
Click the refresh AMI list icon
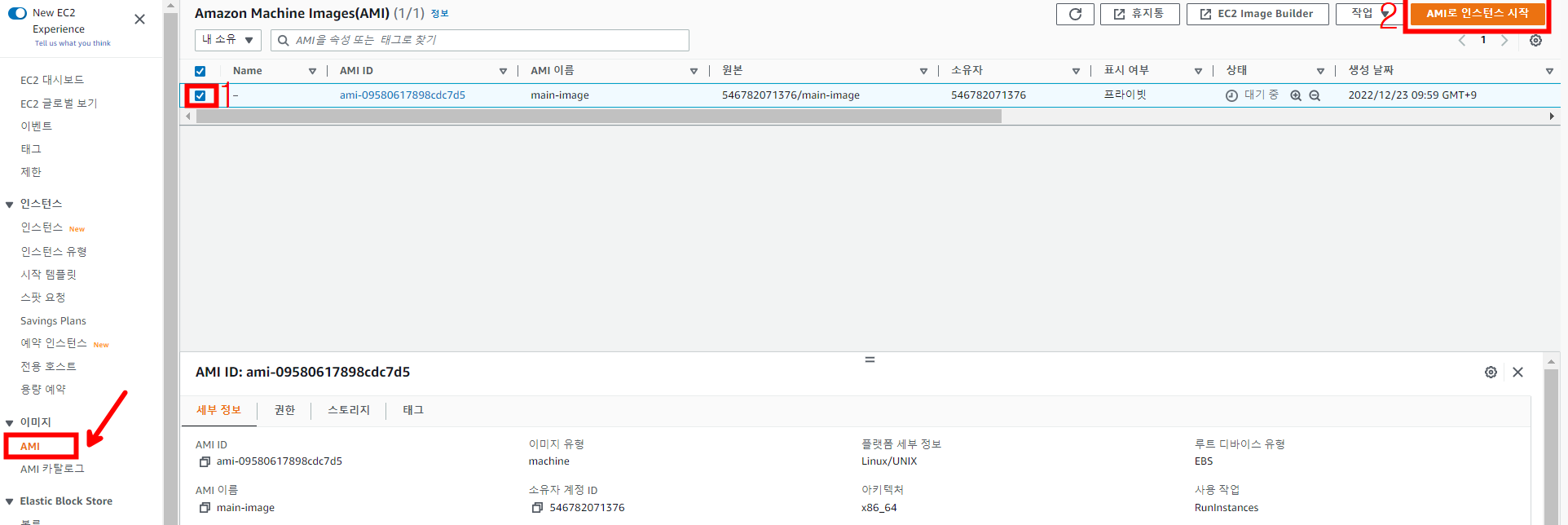click(x=1075, y=14)
